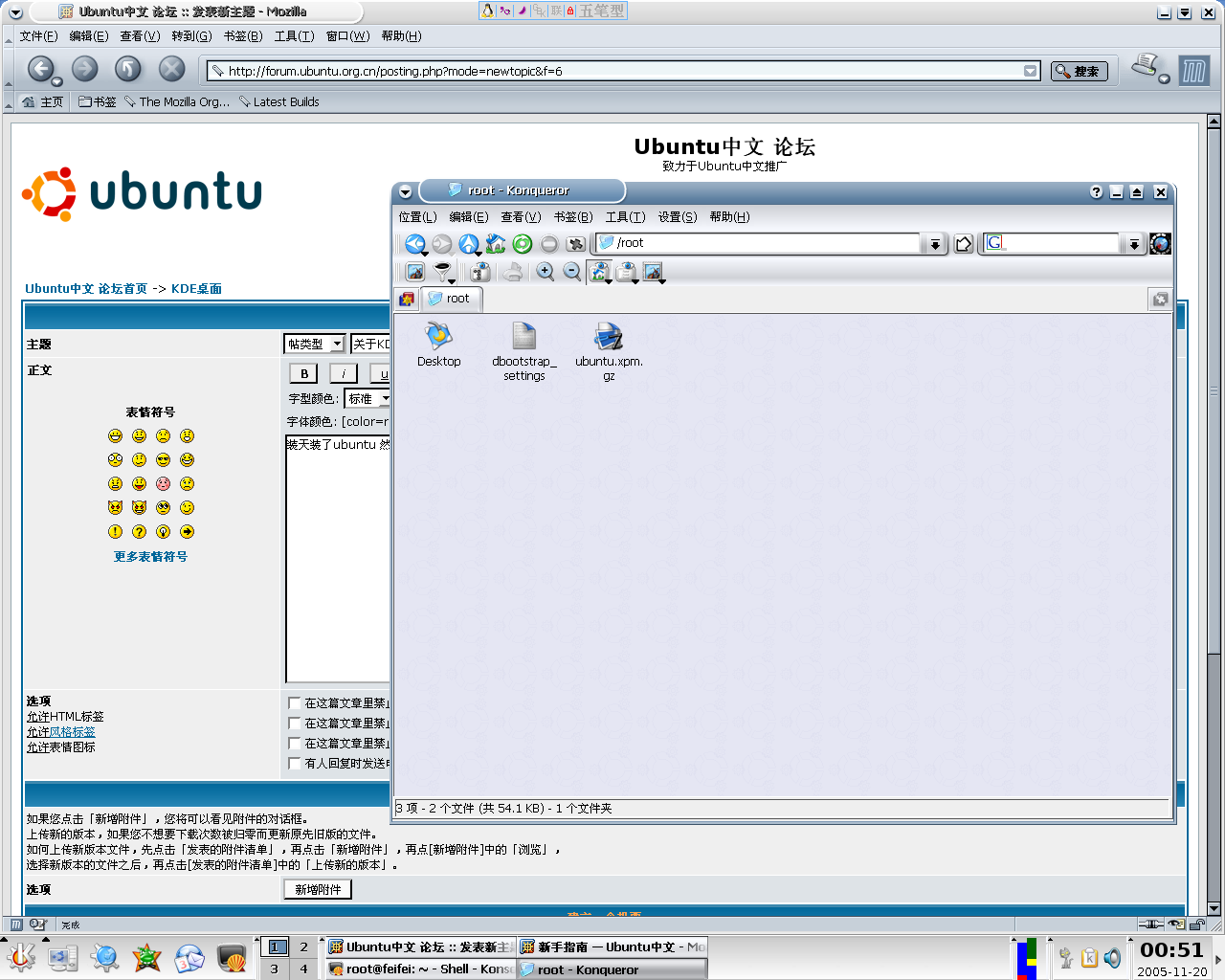This screenshot has height=980, width=1225.
Task: Open Konqueror location history dropdown
Action: (x=935, y=244)
